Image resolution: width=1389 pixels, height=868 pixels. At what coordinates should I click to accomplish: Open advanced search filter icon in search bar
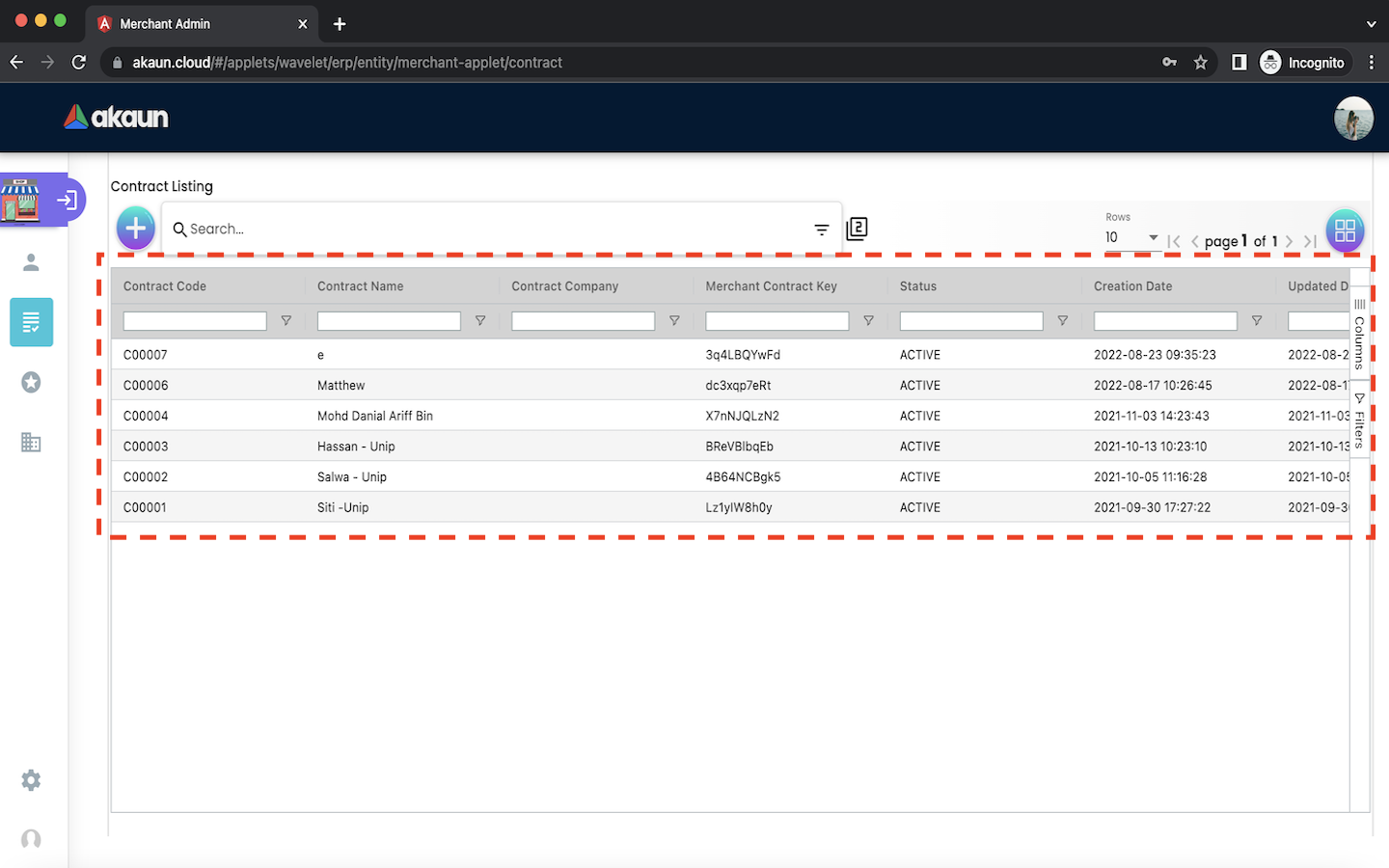point(821,230)
